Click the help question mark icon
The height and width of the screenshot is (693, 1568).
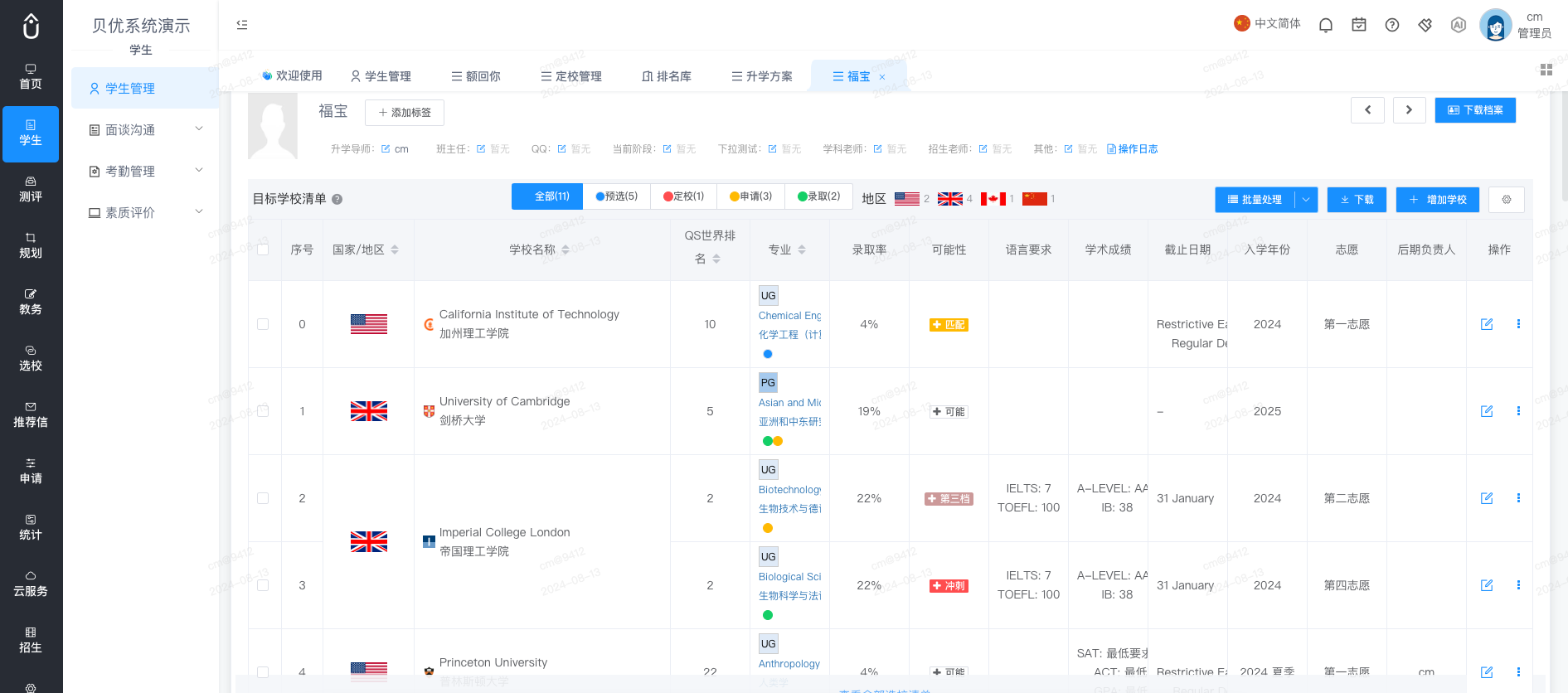(1392, 25)
